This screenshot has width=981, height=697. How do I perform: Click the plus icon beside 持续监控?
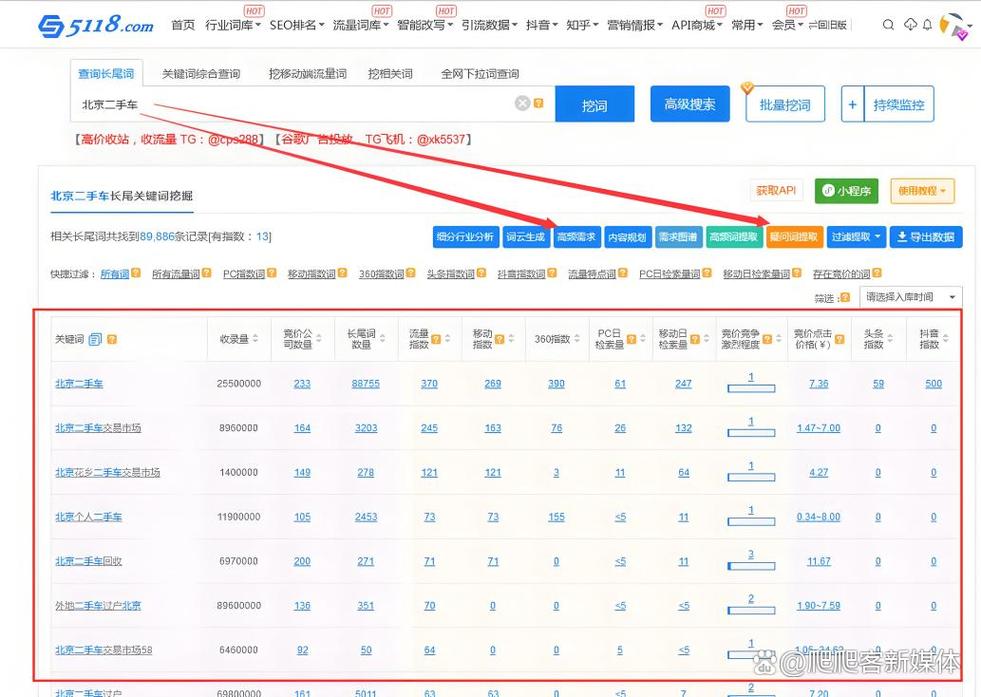(x=852, y=104)
